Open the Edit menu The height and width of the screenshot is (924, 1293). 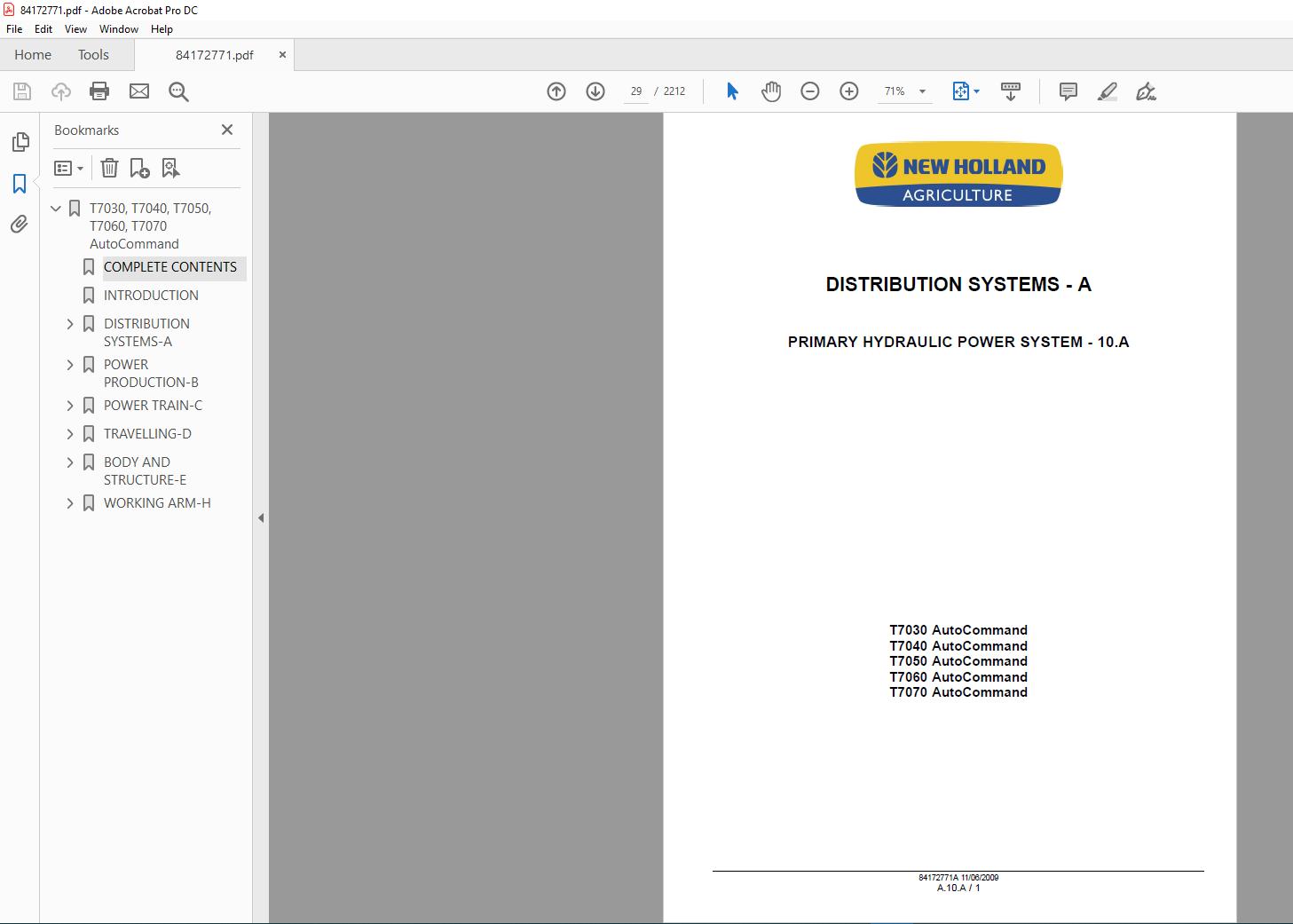[43, 29]
